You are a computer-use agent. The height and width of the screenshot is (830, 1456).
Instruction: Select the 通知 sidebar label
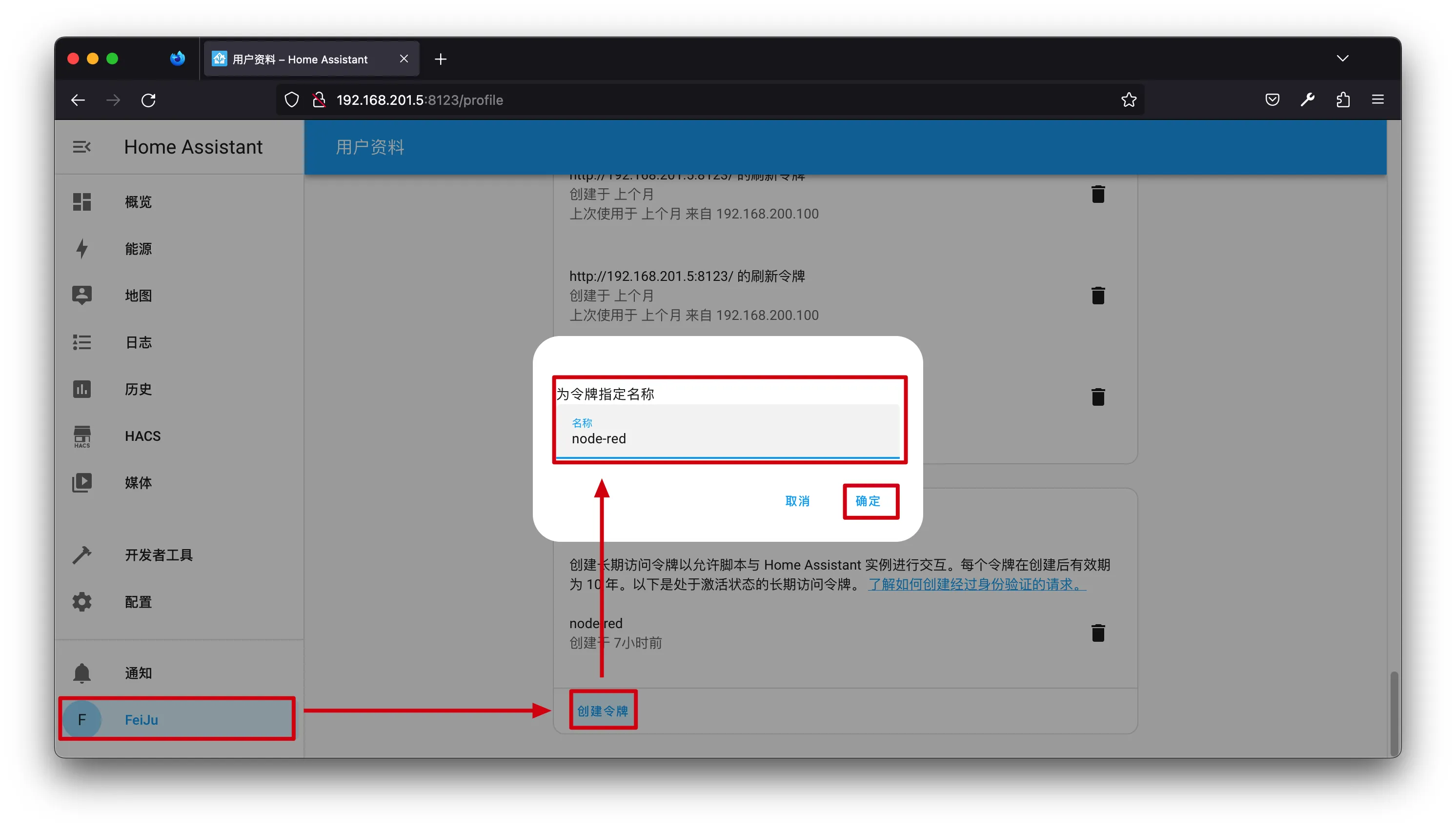point(138,673)
